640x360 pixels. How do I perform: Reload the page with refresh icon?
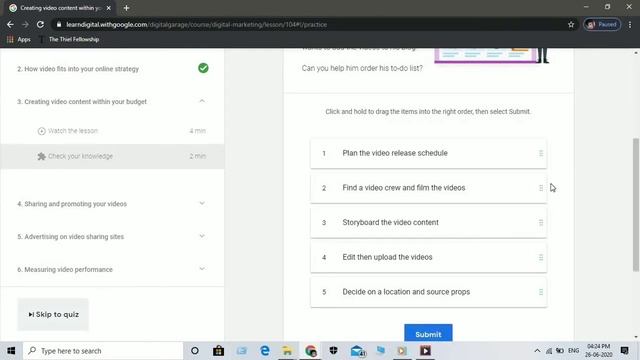pyautogui.click(x=40, y=24)
